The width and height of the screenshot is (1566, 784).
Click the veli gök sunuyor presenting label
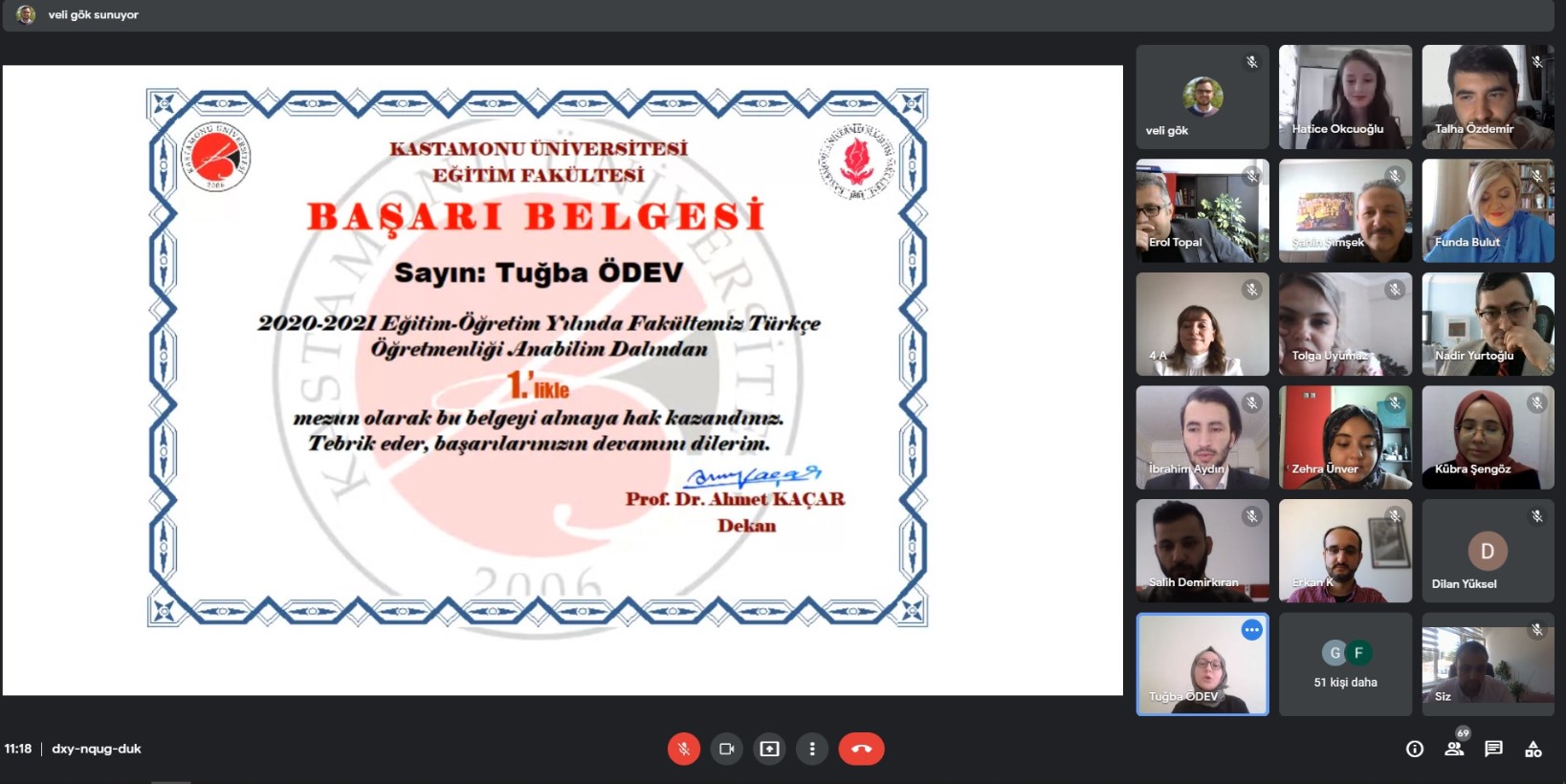click(x=94, y=15)
